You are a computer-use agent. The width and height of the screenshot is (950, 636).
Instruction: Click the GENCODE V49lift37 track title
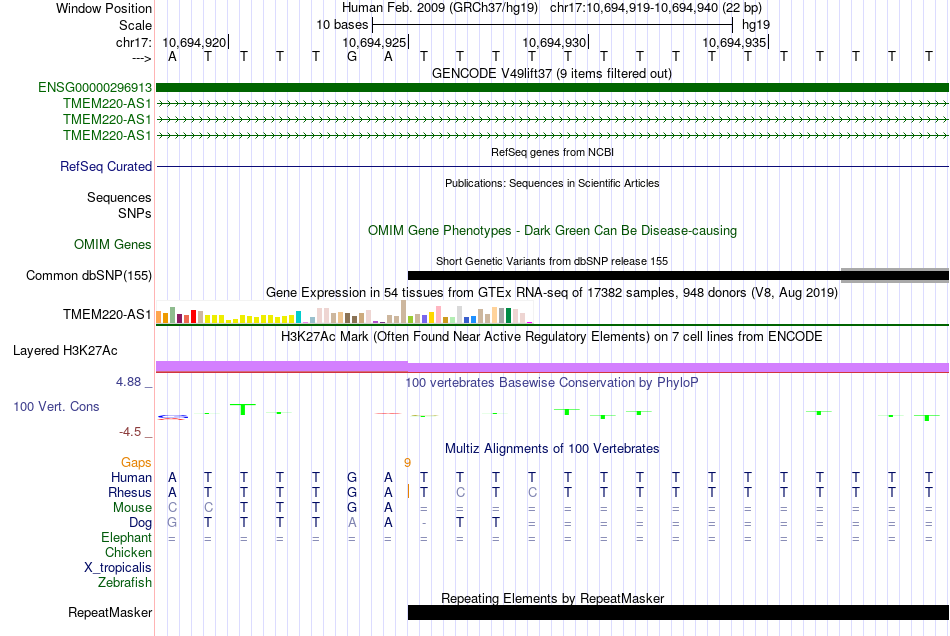552,74
